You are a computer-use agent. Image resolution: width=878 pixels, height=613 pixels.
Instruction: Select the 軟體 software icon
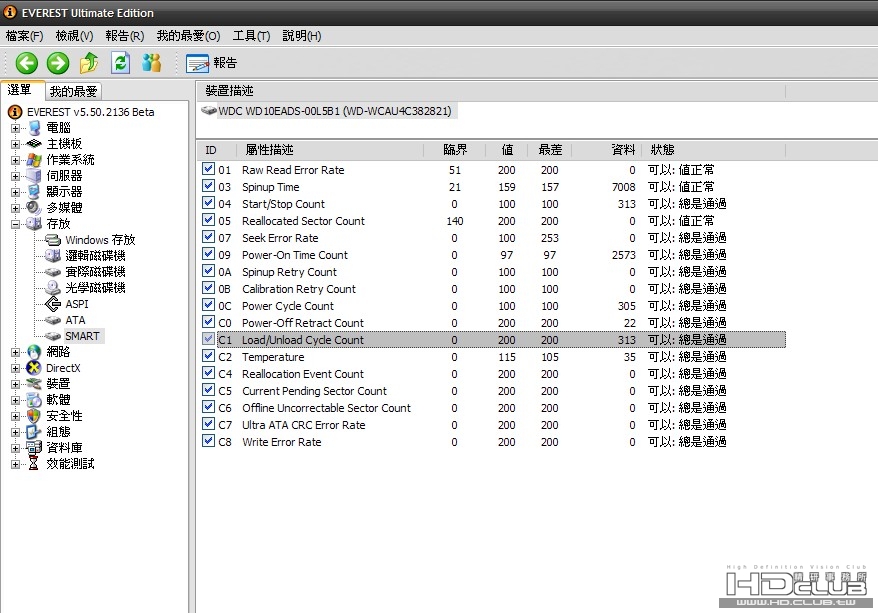(x=34, y=400)
